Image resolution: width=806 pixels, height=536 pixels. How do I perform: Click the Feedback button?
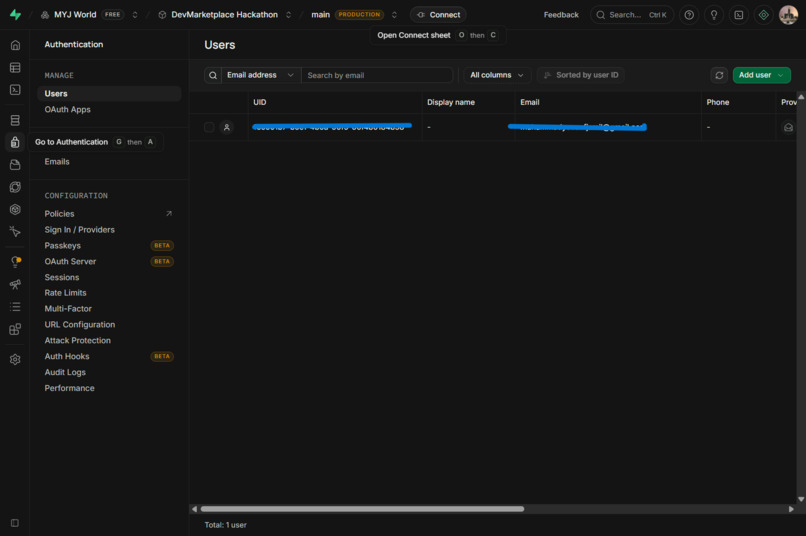tap(561, 15)
